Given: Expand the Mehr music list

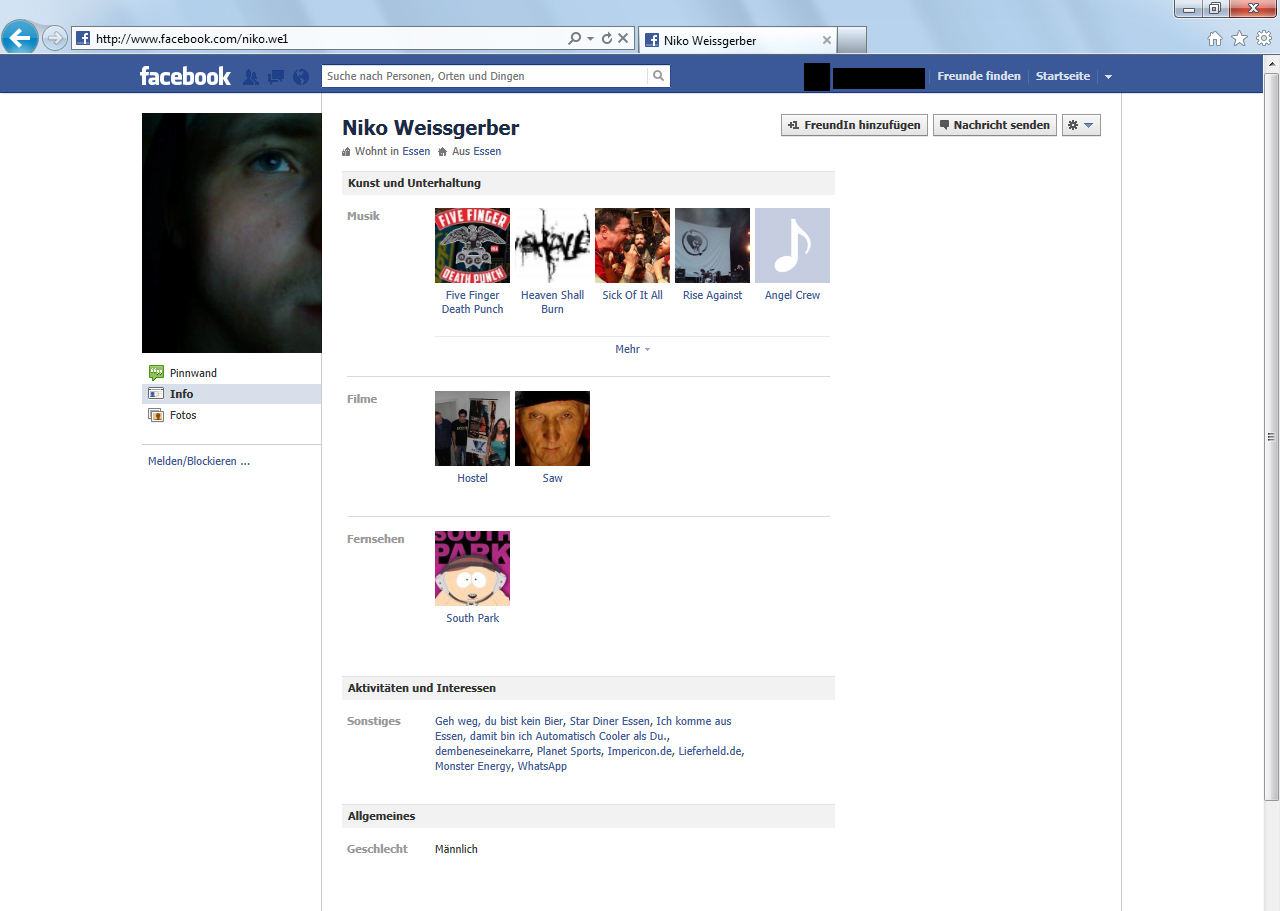Looking at the screenshot, I should pyautogui.click(x=632, y=349).
